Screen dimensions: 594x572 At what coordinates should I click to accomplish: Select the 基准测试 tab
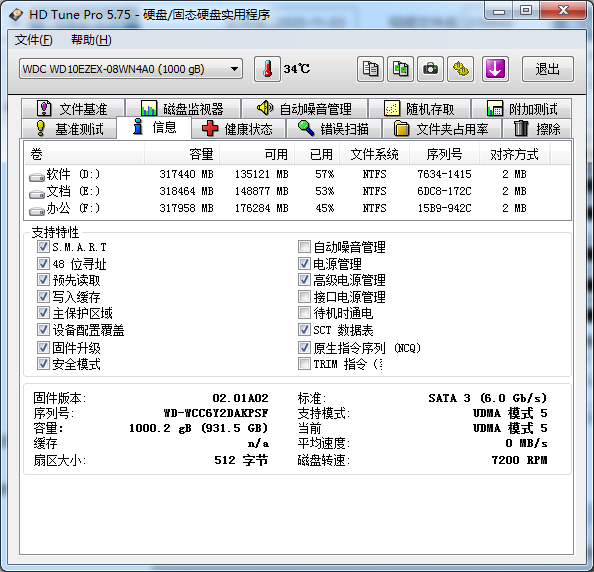tap(69, 129)
